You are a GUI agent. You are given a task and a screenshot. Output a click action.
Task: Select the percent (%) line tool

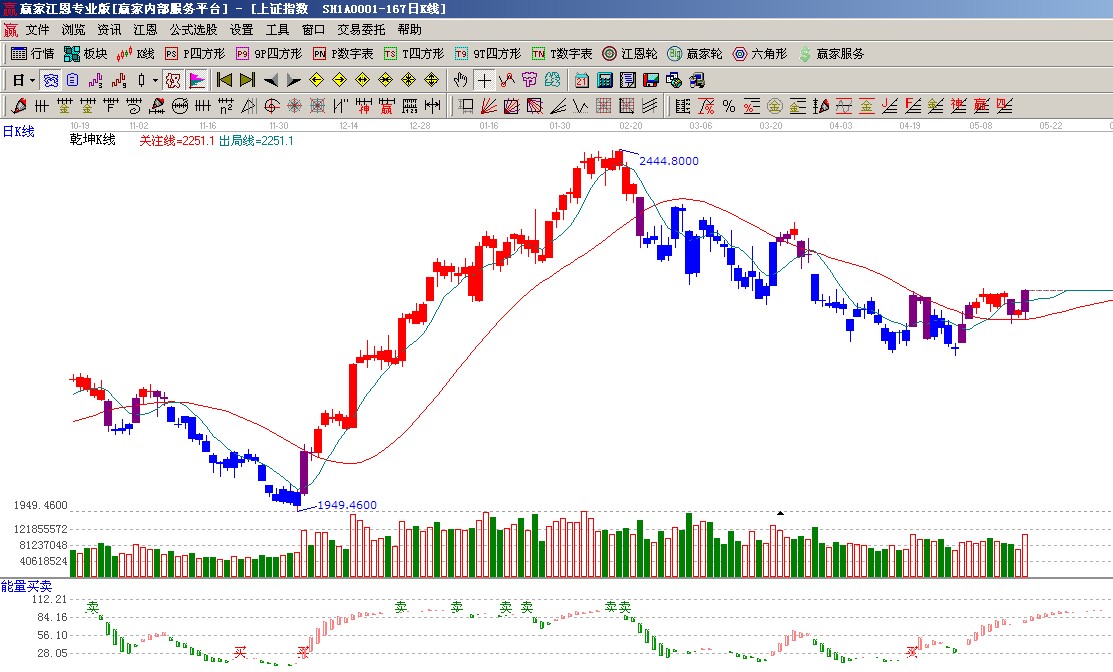click(728, 106)
